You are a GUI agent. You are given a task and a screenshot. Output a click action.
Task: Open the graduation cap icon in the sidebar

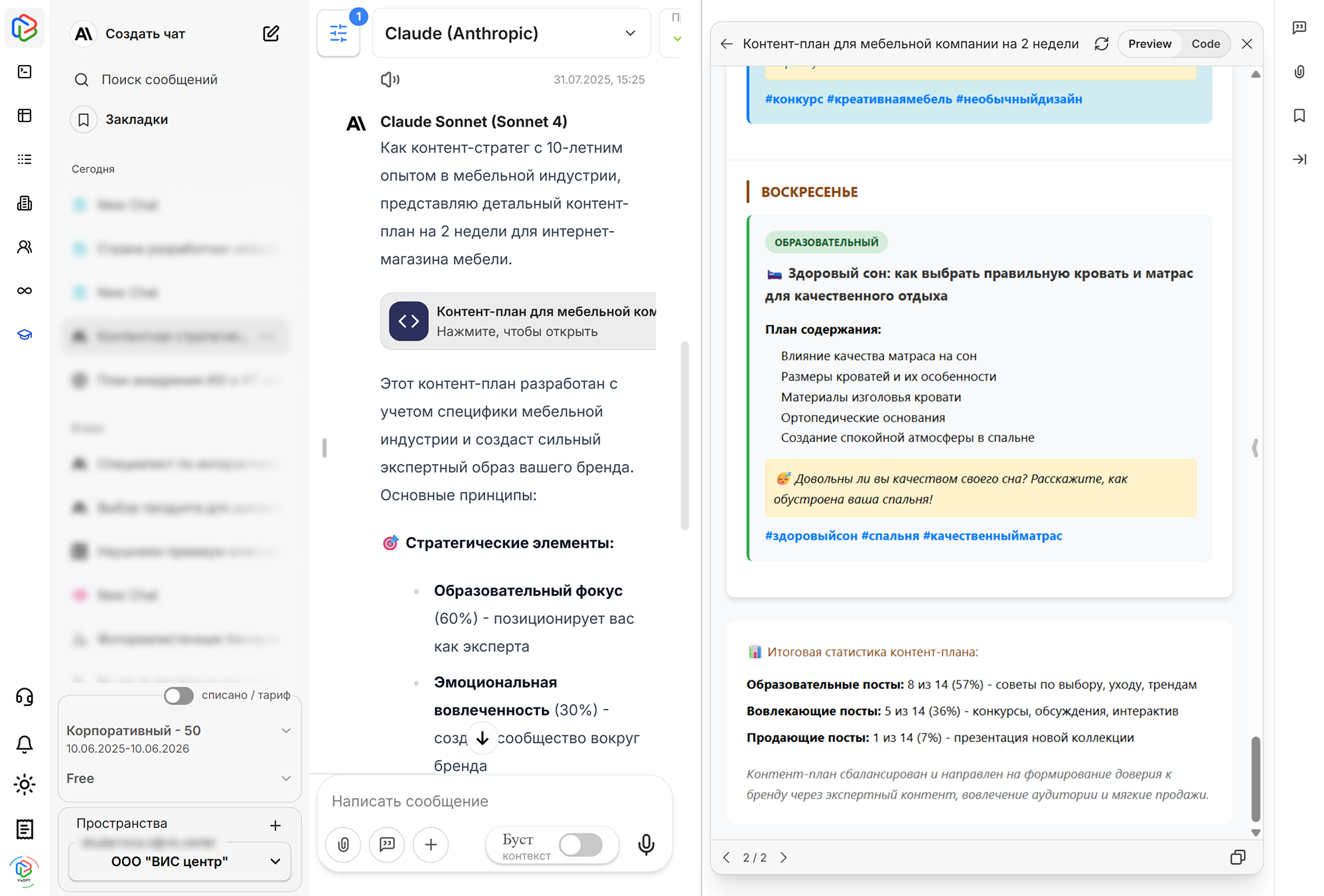(x=25, y=335)
